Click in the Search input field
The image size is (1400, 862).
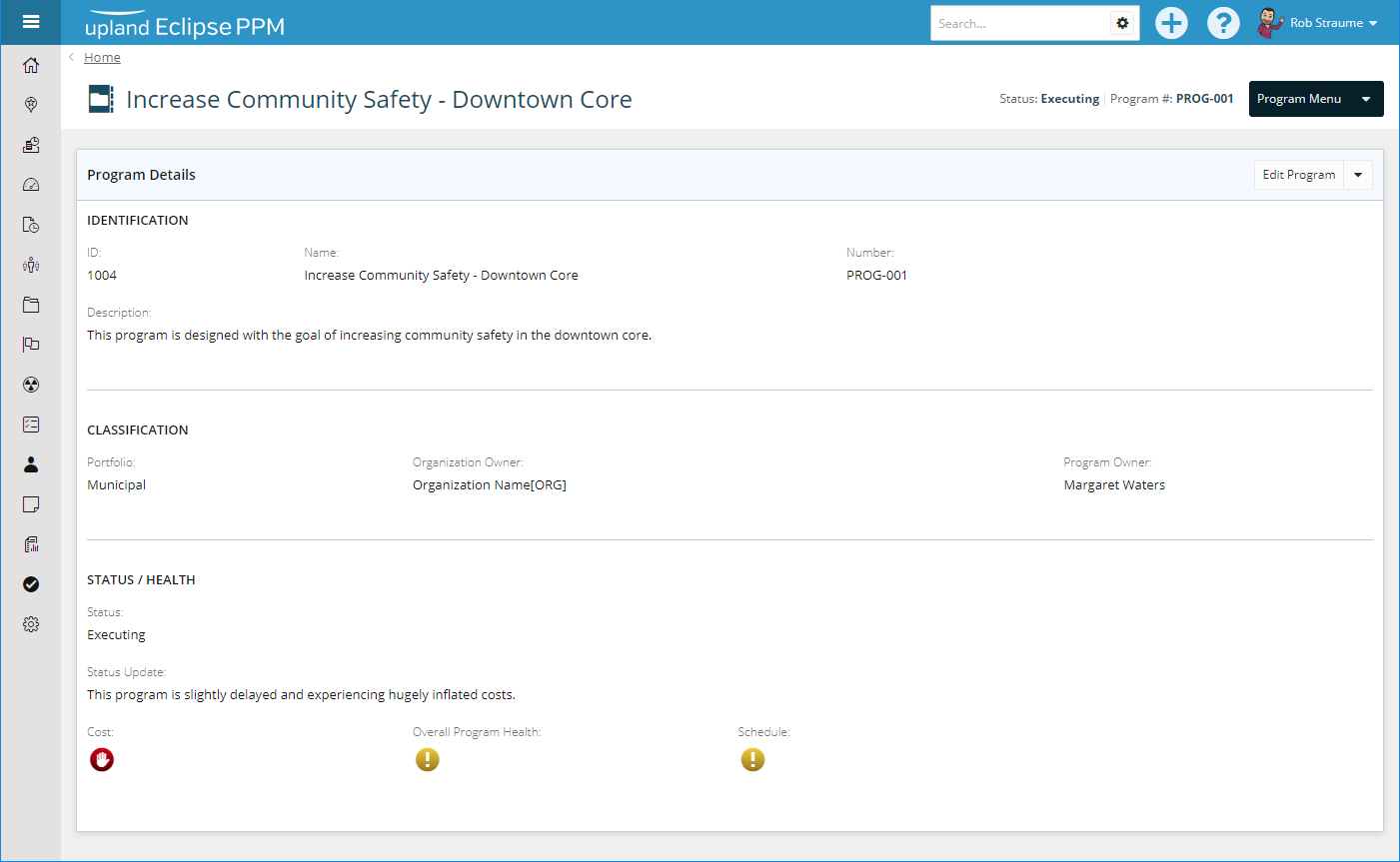1019,23
